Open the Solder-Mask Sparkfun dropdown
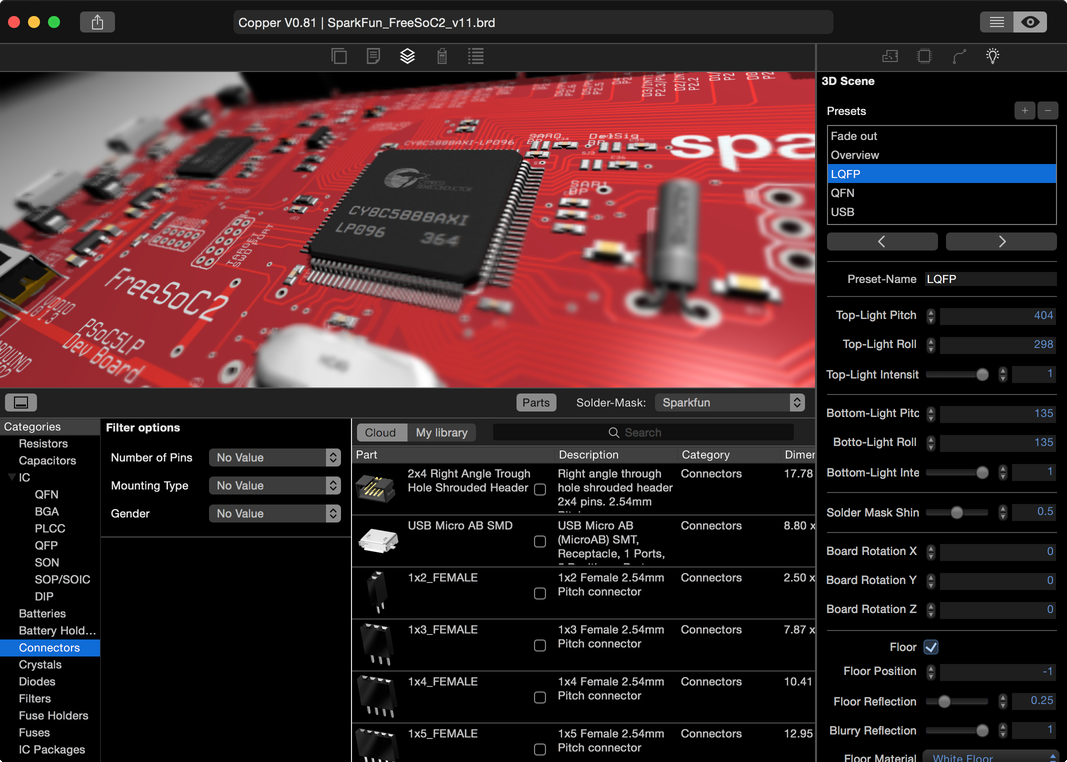Image resolution: width=1067 pixels, height=762 pixels. tap(729, 402)
